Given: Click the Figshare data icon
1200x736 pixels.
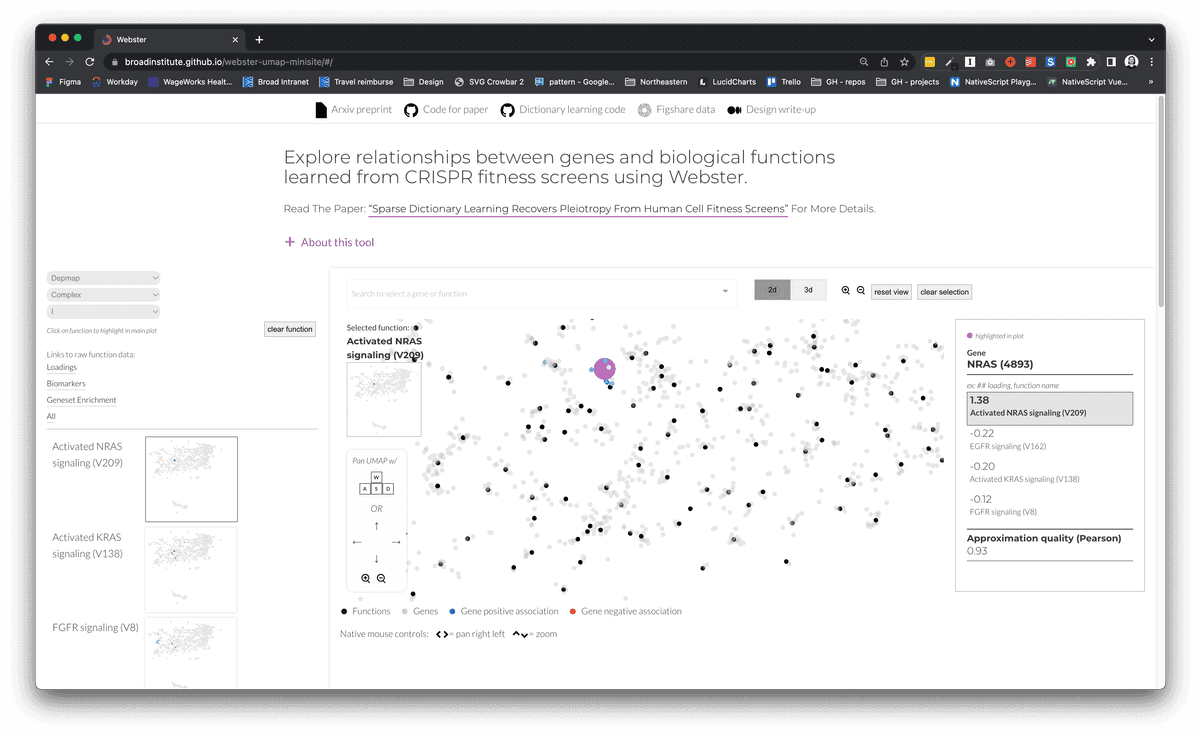Looking at the screenshot, I should [644, 109].
